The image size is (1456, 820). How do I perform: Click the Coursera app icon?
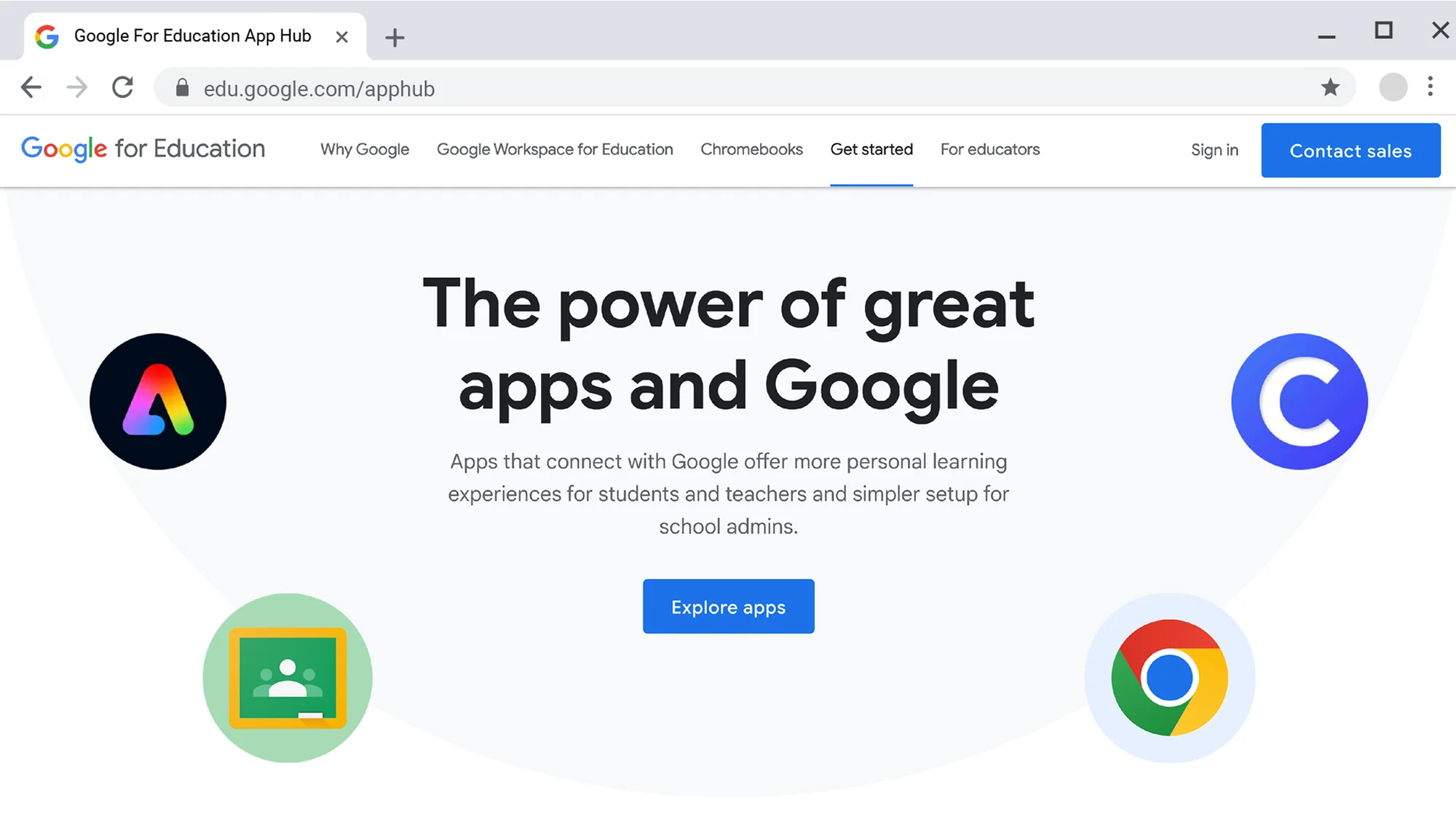[1300, 400]
